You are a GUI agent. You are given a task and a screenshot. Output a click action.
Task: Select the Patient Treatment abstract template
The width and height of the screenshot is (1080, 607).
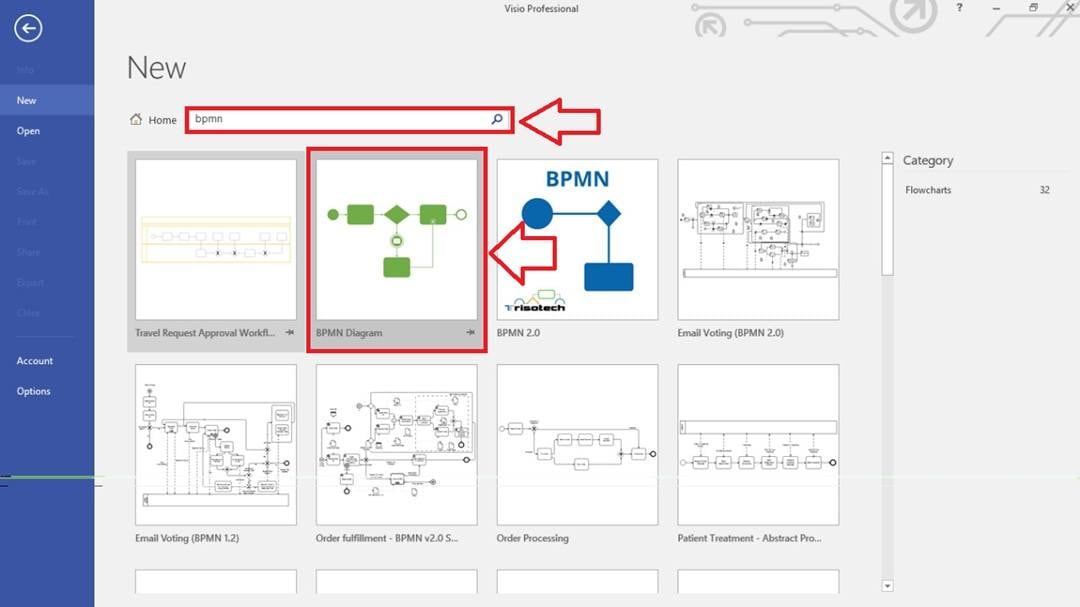click(757, 445)
